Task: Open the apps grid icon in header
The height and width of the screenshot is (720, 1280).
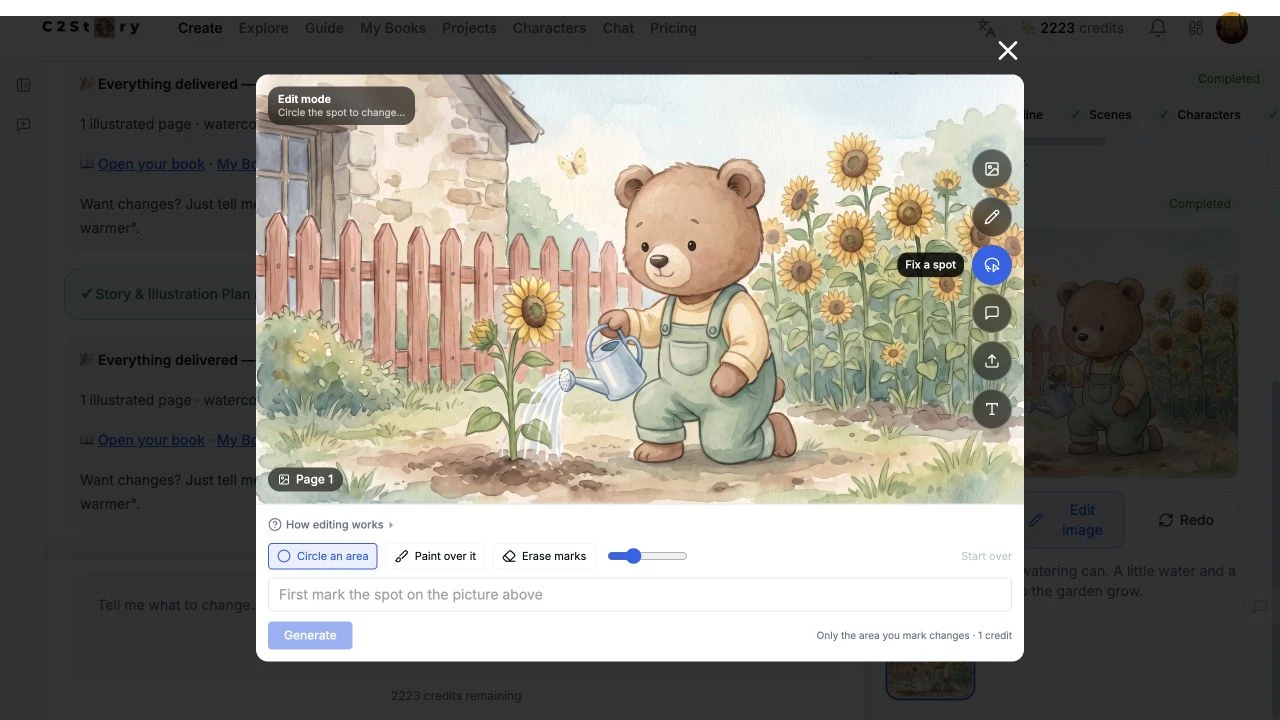Action: coord(1196,28)
